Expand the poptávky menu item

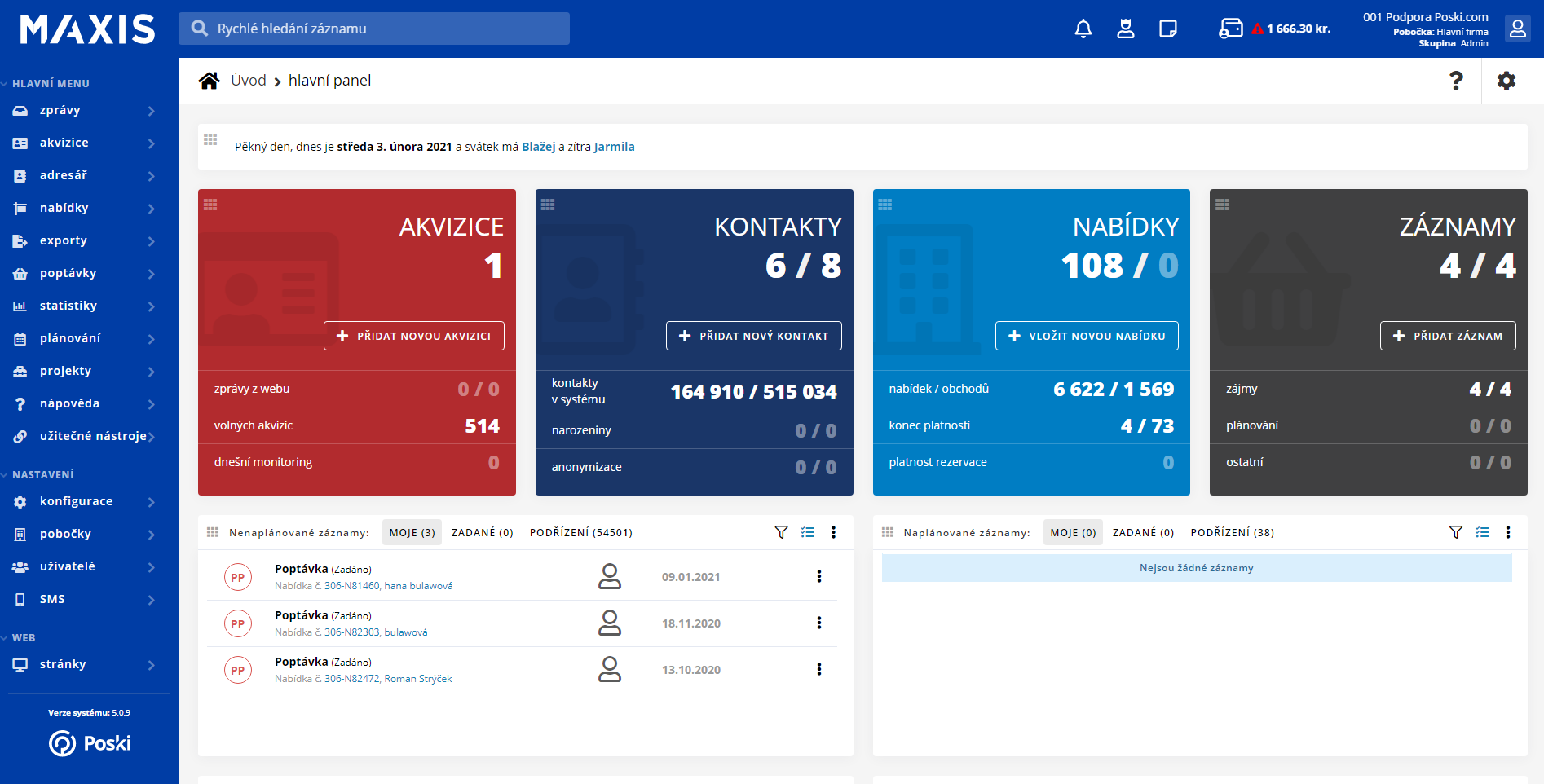coord(151,274)
